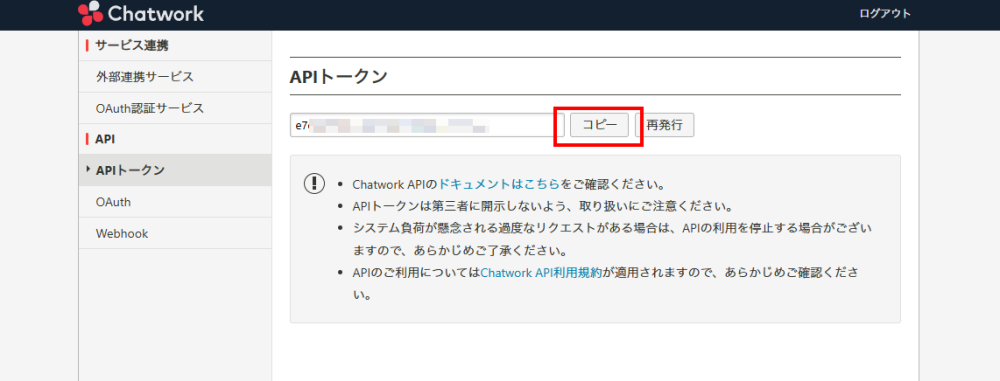Click the コピー copy button
This screenshot has height=381, width=1000.
pyautogui.click(x=599, y=125)
